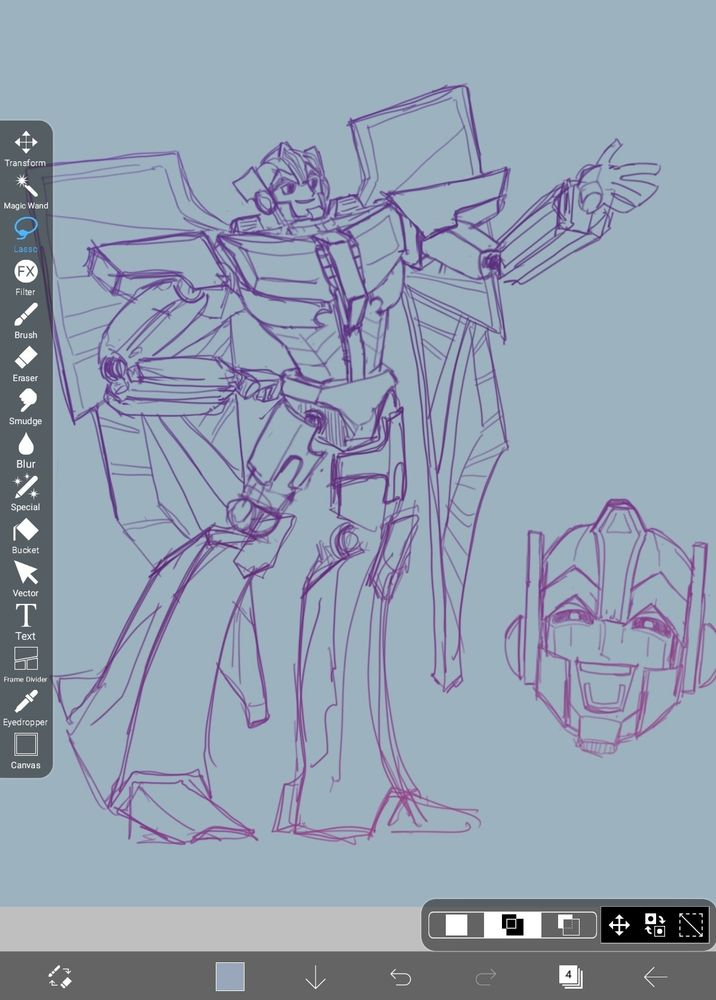Select the Eraser tool
716x1000 pixels.
(26, 364)
